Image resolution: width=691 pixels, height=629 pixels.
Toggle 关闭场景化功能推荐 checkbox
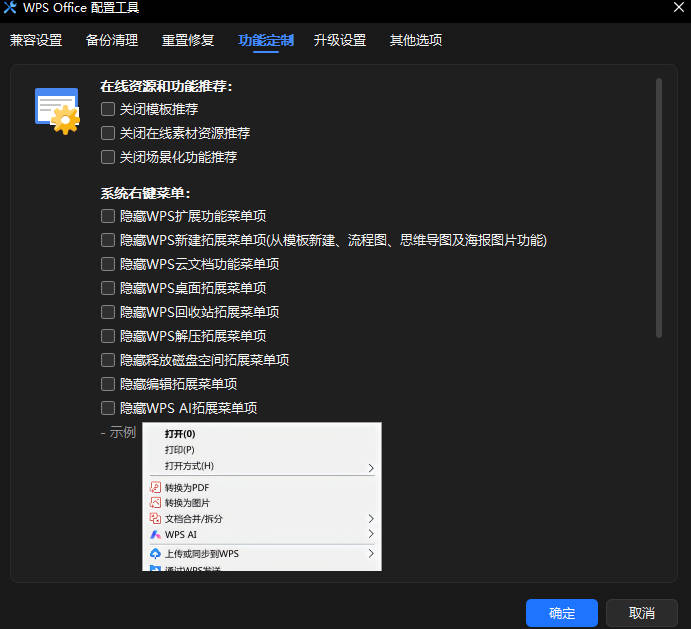(x=108, y=157)
